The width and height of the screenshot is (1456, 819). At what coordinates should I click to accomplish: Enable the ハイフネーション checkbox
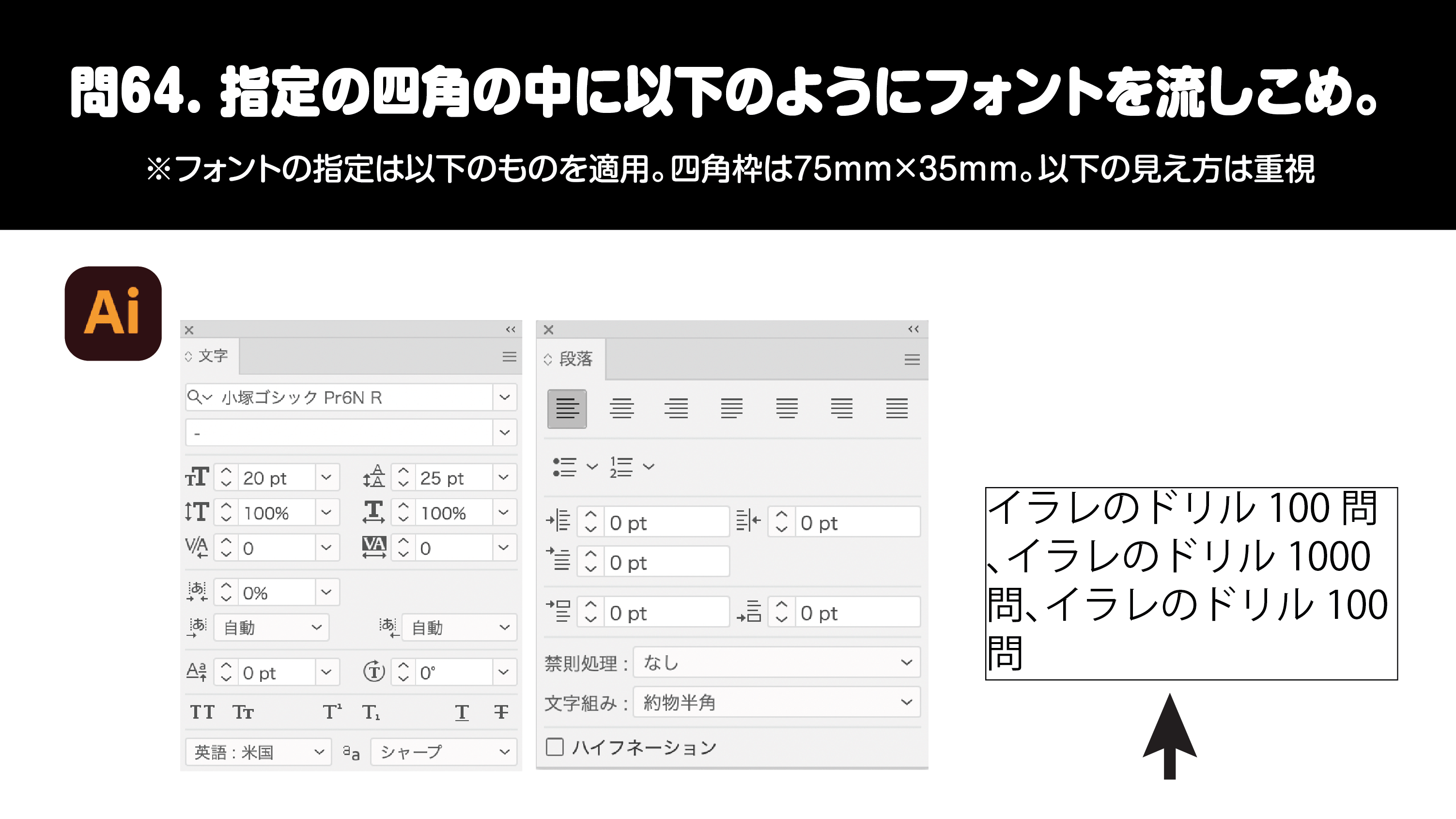coord(555,747)
